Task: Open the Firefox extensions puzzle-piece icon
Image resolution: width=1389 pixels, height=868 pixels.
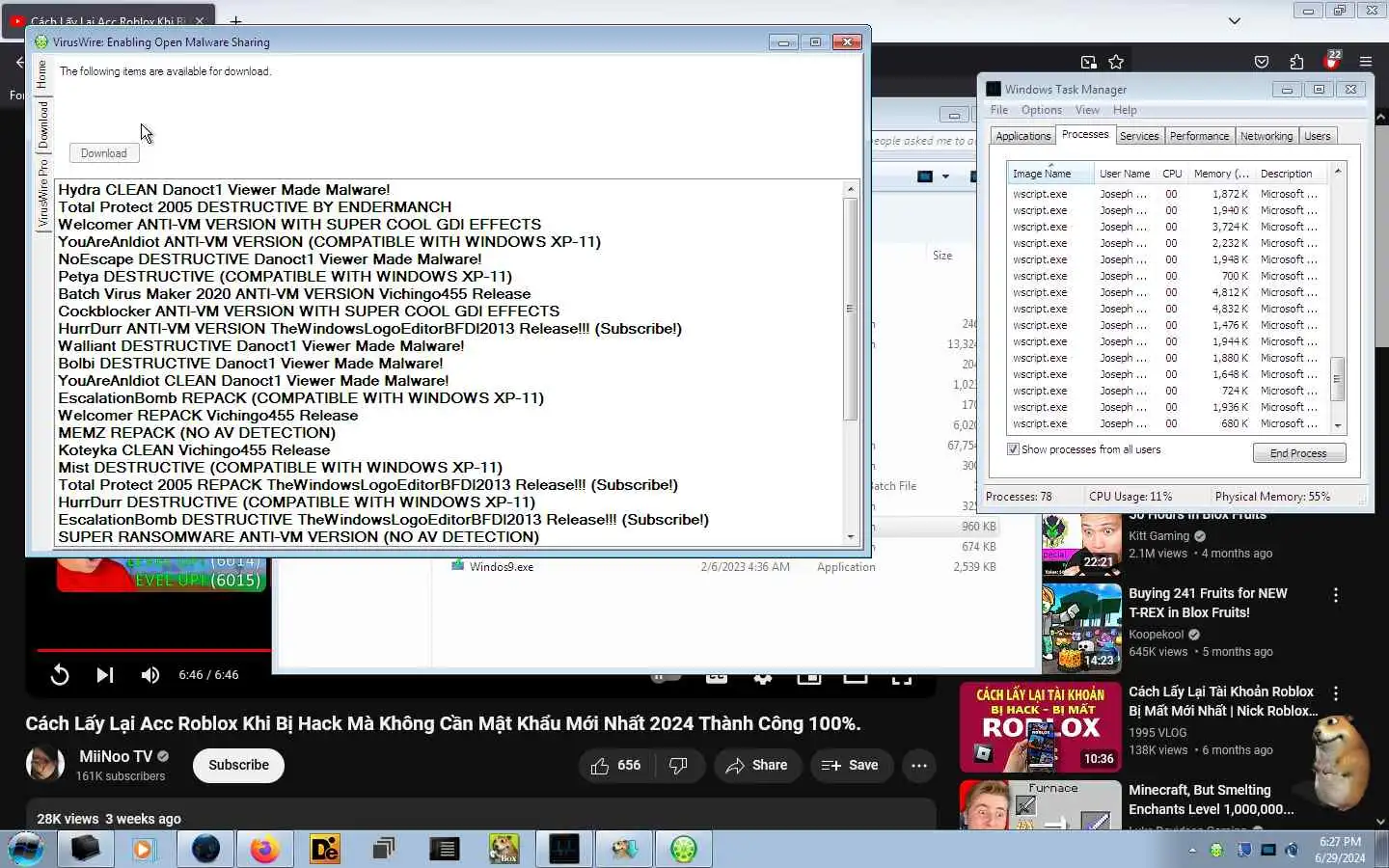Action: [x=1296, y=62]
